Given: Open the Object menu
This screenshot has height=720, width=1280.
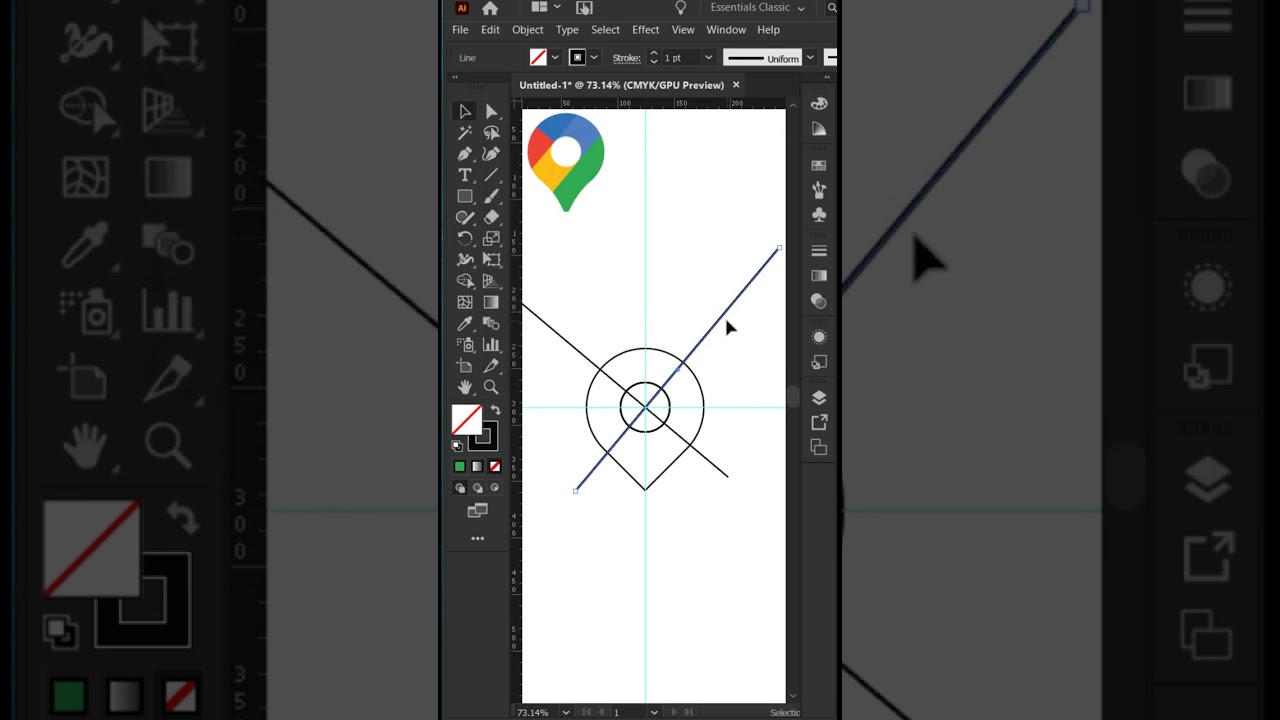Looking at the screenshot, I should point(527,30).
